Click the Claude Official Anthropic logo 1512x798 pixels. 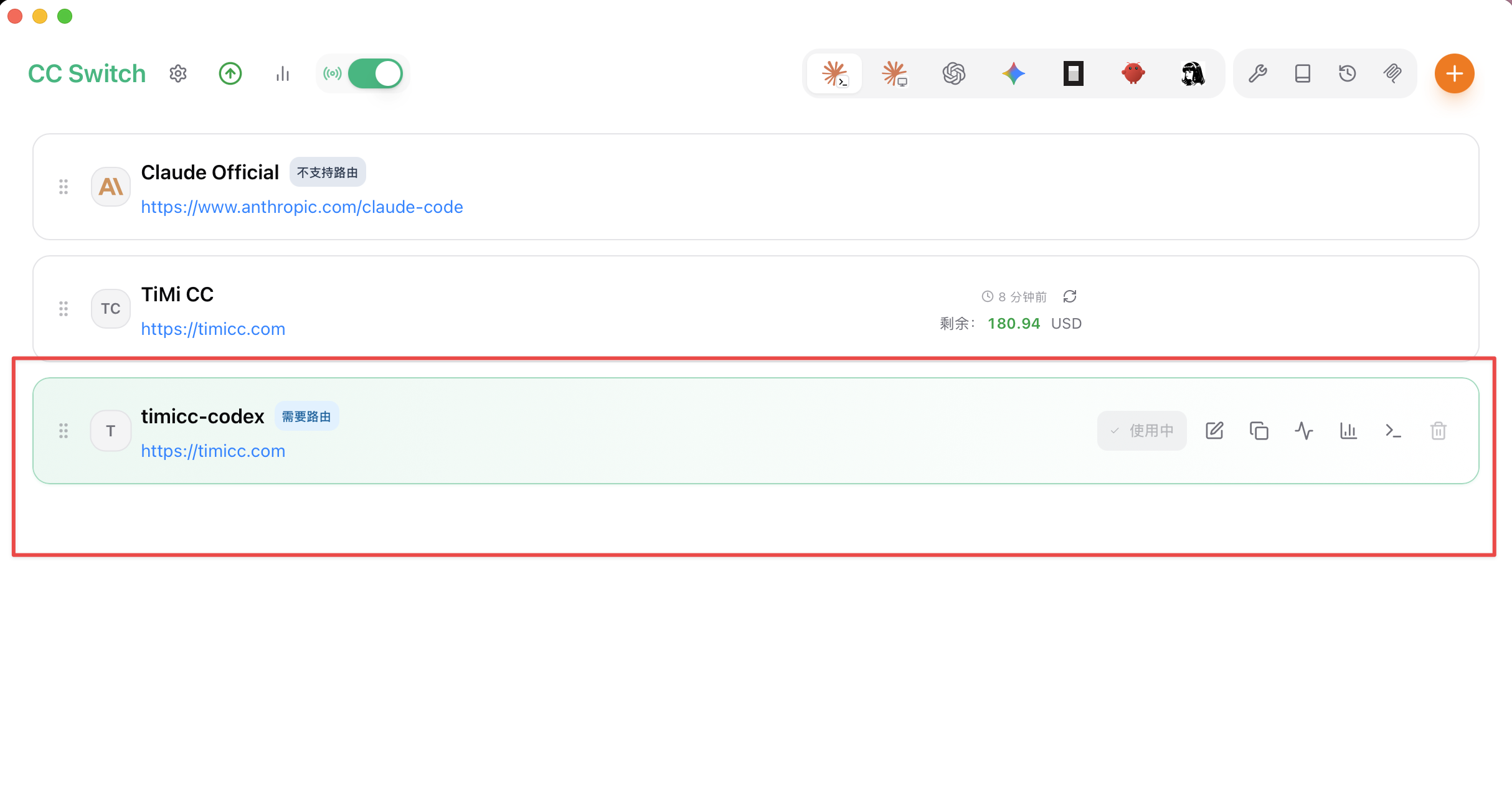coord(111,187)
